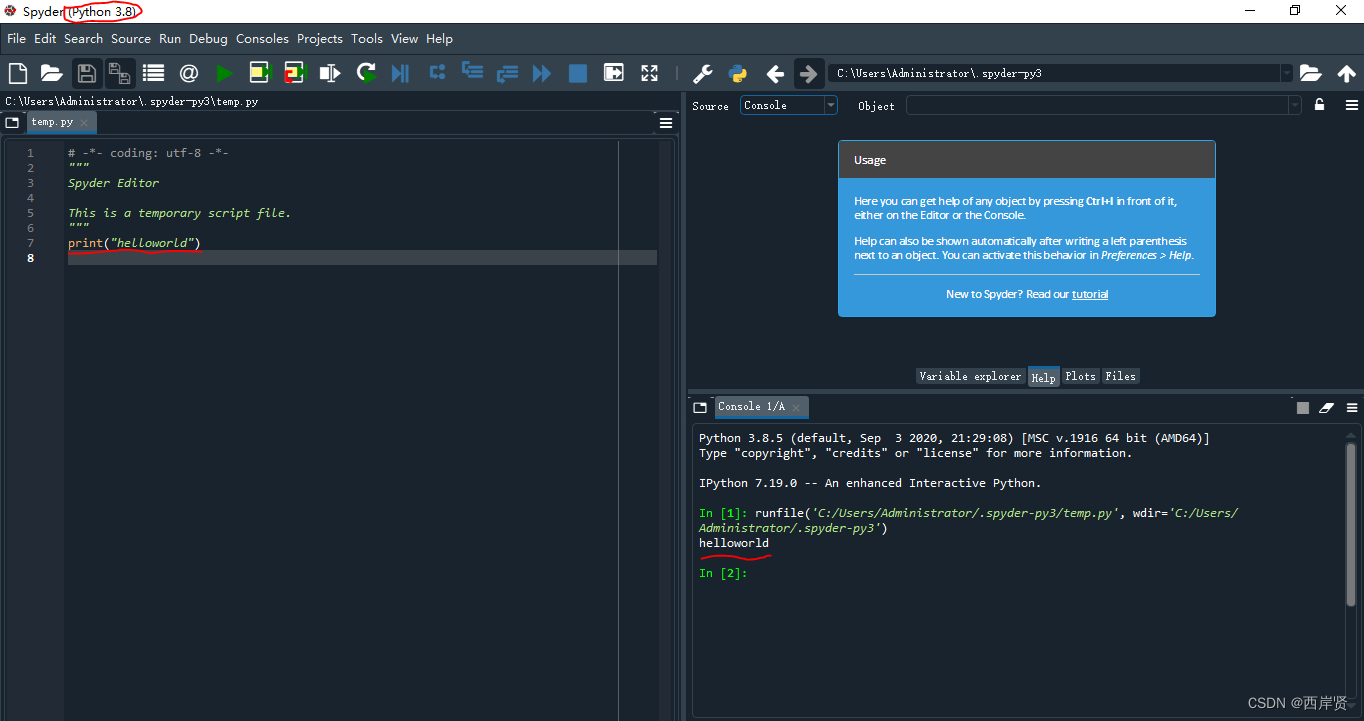
Task: Open the Help pane hamburger options menu
Action: point(1352,105)
